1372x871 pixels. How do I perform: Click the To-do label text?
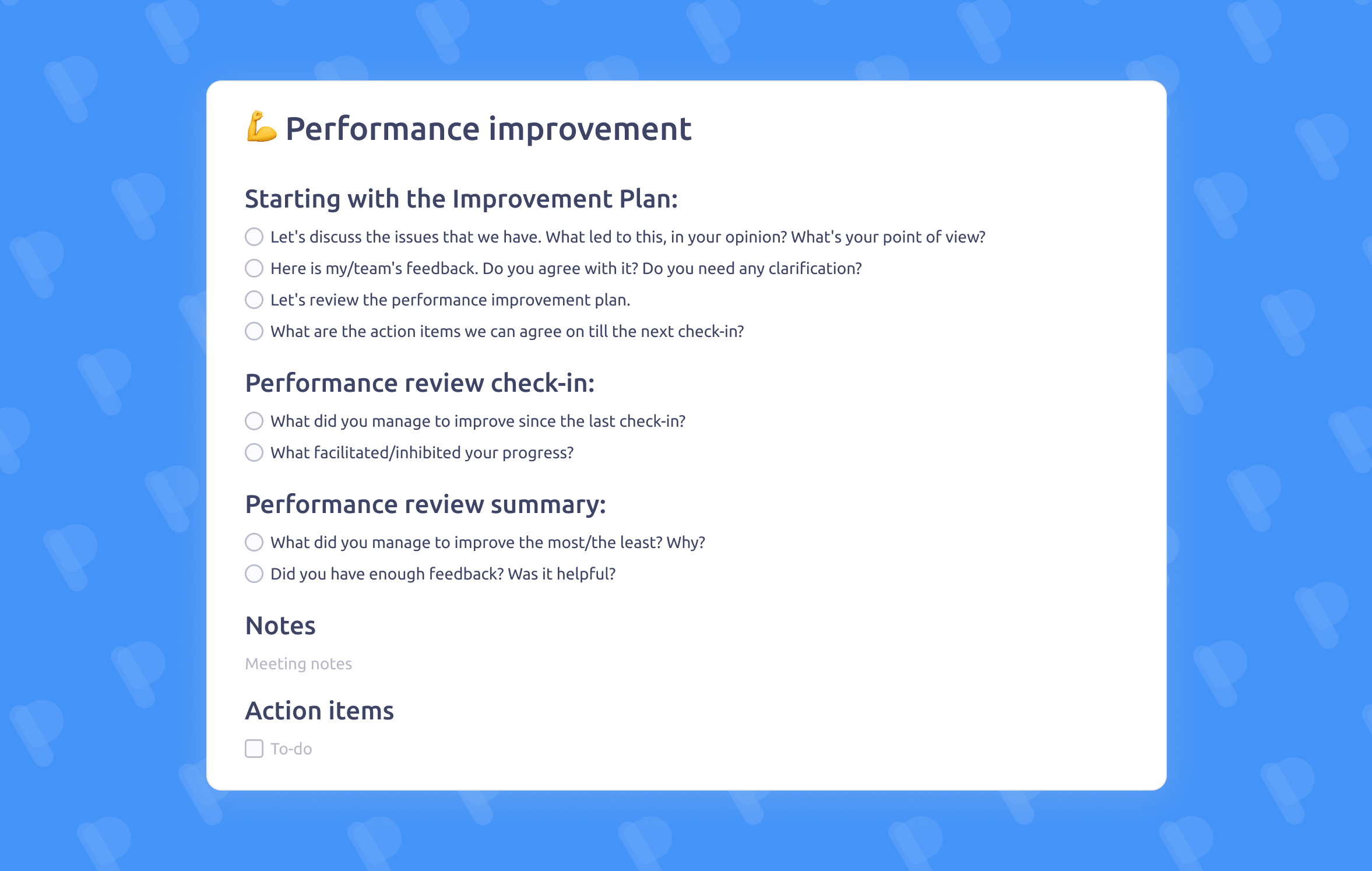coord(291,749)
